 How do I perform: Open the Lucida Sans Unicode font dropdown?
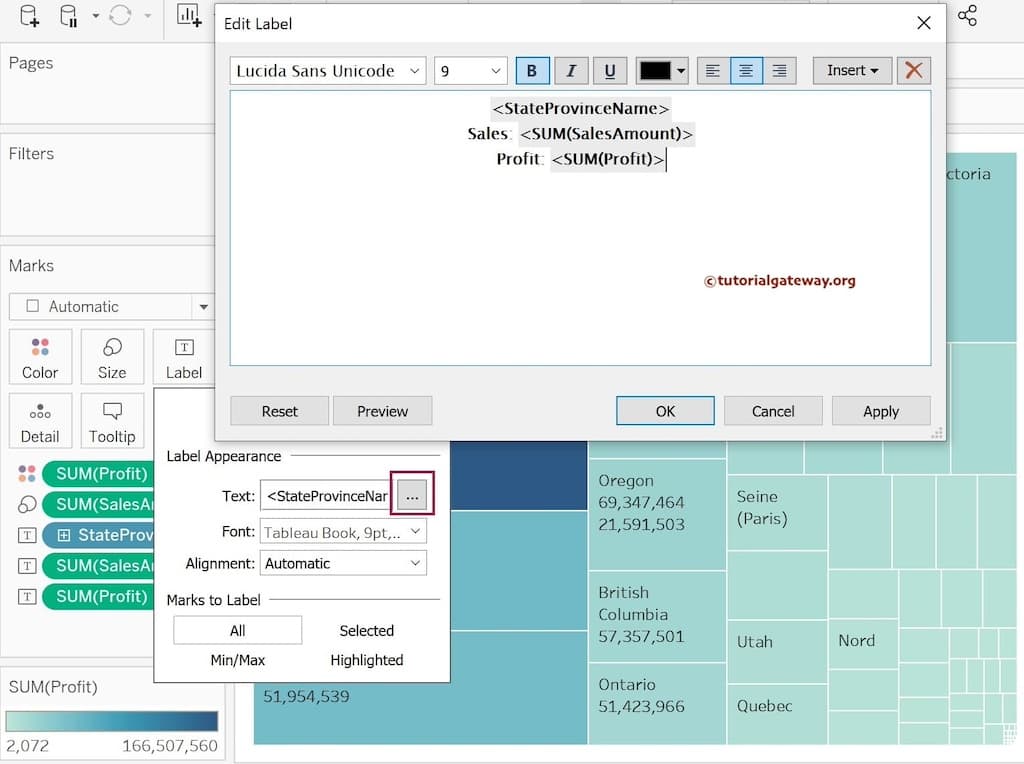[x=327, y=70]
